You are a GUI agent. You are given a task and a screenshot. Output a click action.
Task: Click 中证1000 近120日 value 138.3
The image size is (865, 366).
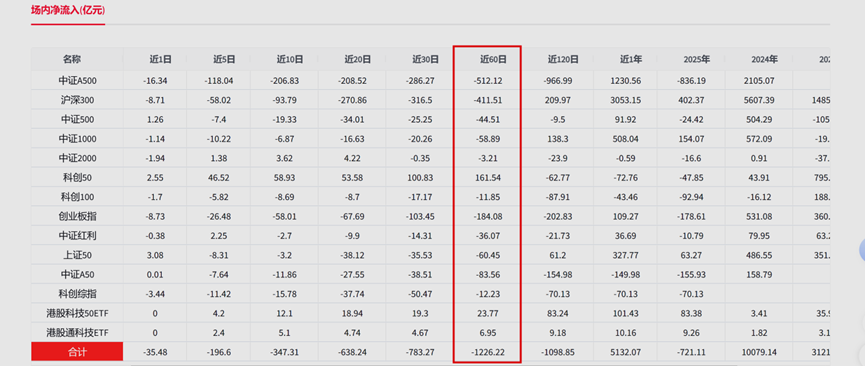click(x=558, y=139)
